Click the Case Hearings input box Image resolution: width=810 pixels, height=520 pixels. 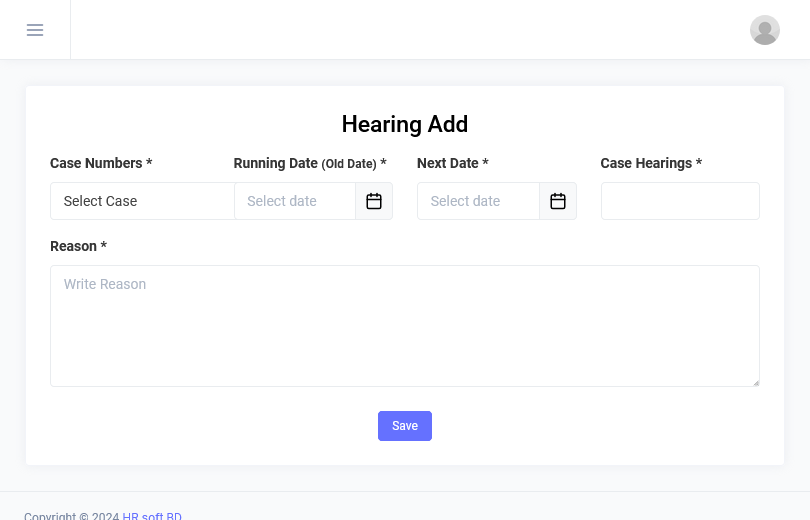tap(680, 201)
